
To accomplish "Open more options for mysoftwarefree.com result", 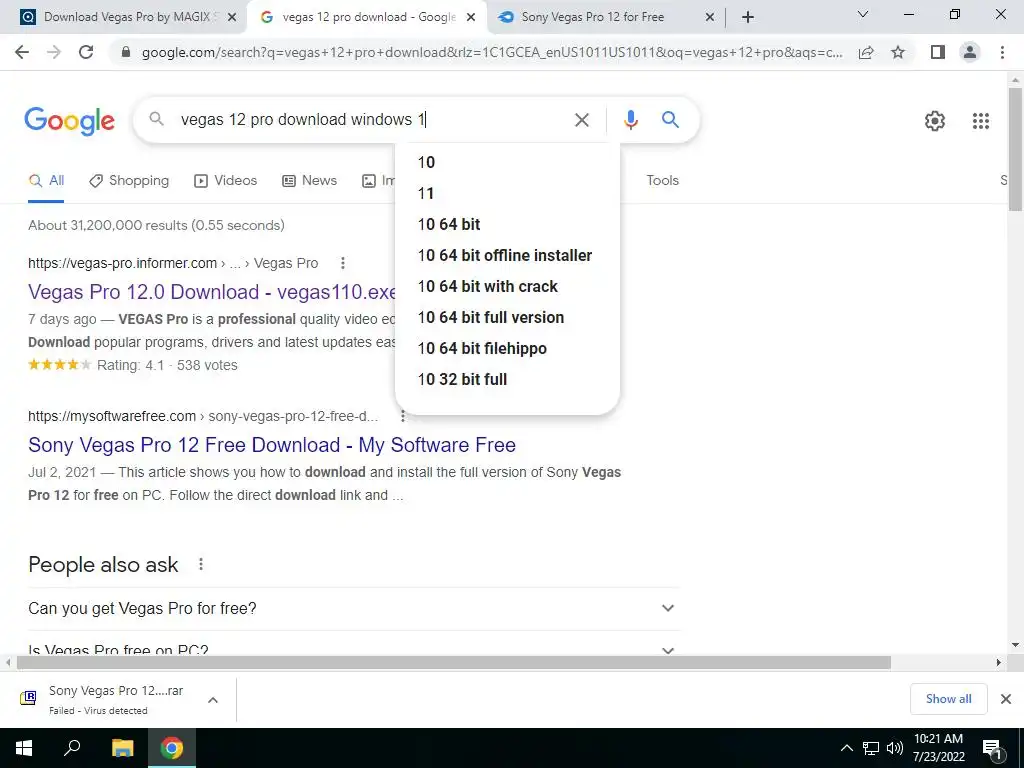I will pos(402,416).
